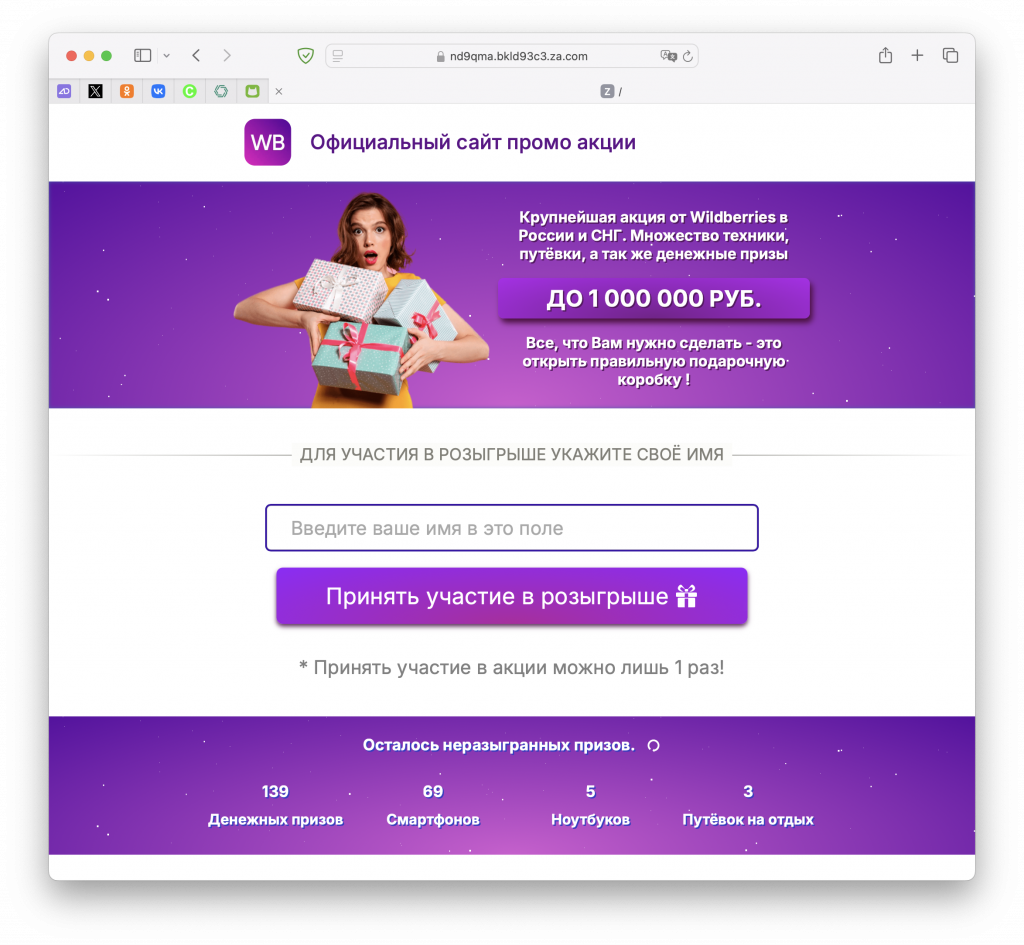Click Принять участие в розыгрыше button
The width and height of the screenshot is (1024, 945).
tap(511, 596)
